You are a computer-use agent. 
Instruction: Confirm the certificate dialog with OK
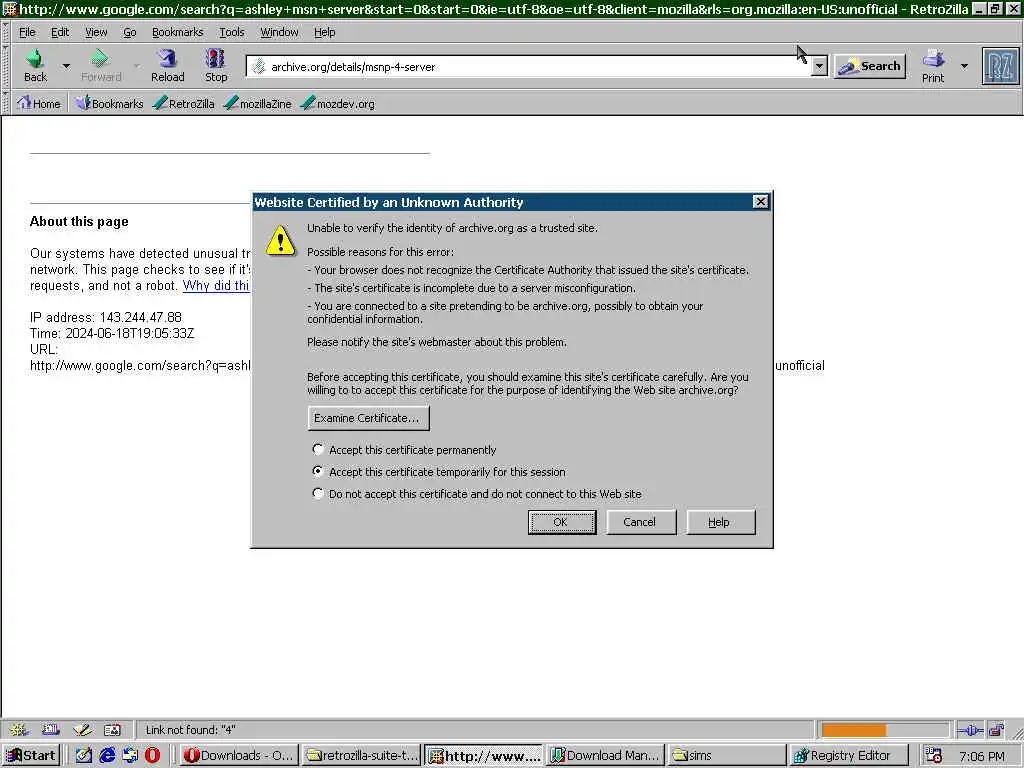coord(562,522)
